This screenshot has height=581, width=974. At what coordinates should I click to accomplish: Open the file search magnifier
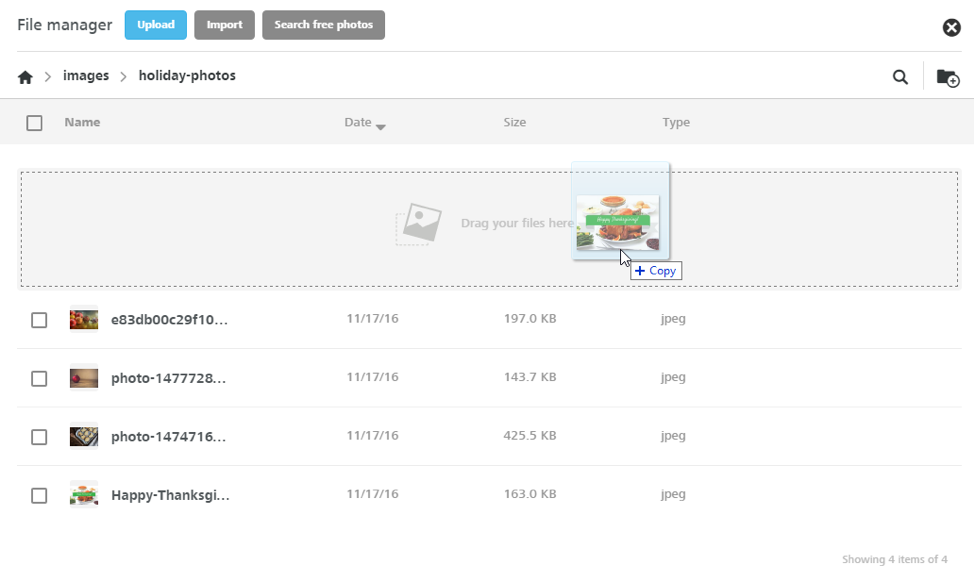coord(900,77)
